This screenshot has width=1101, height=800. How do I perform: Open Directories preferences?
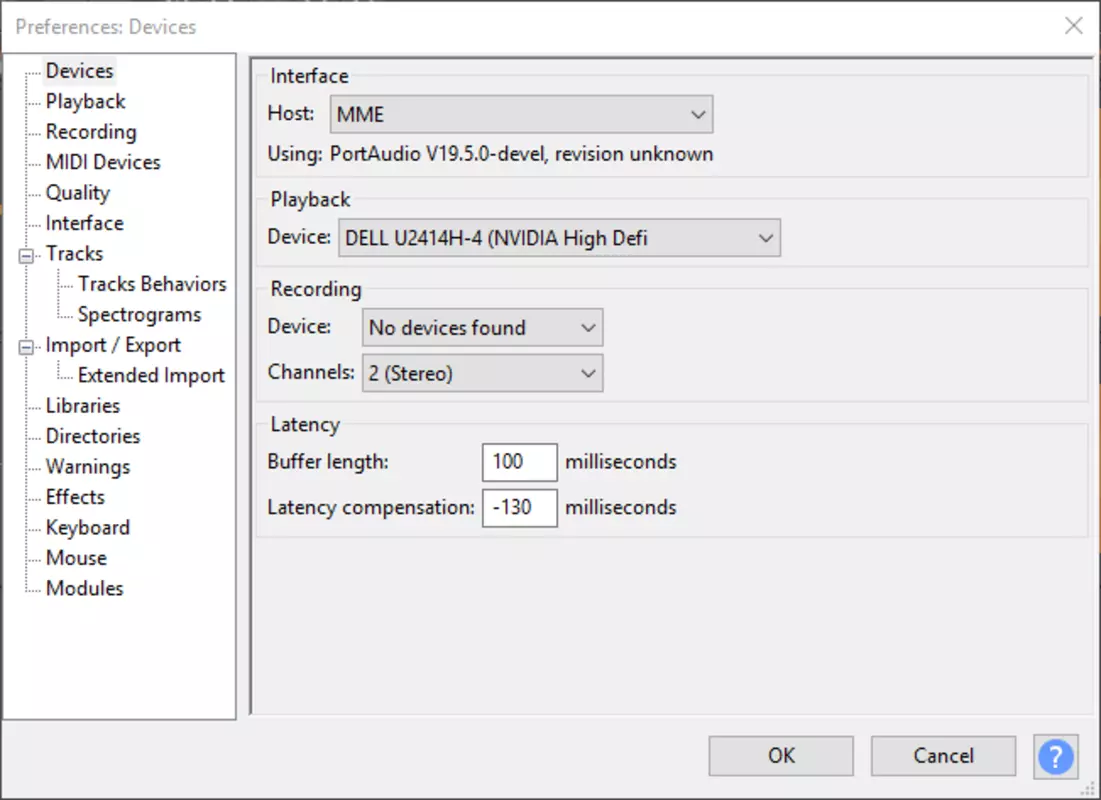93,436
